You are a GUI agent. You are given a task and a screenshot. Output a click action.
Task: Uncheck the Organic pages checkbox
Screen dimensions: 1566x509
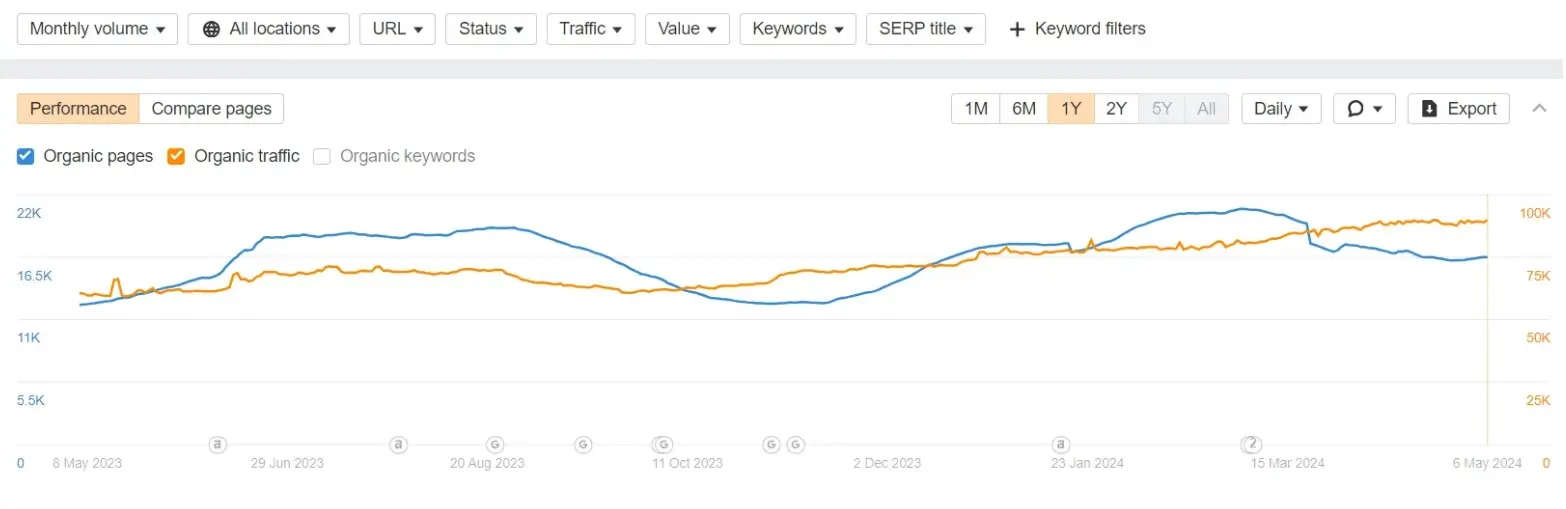[x=26, y=156]
